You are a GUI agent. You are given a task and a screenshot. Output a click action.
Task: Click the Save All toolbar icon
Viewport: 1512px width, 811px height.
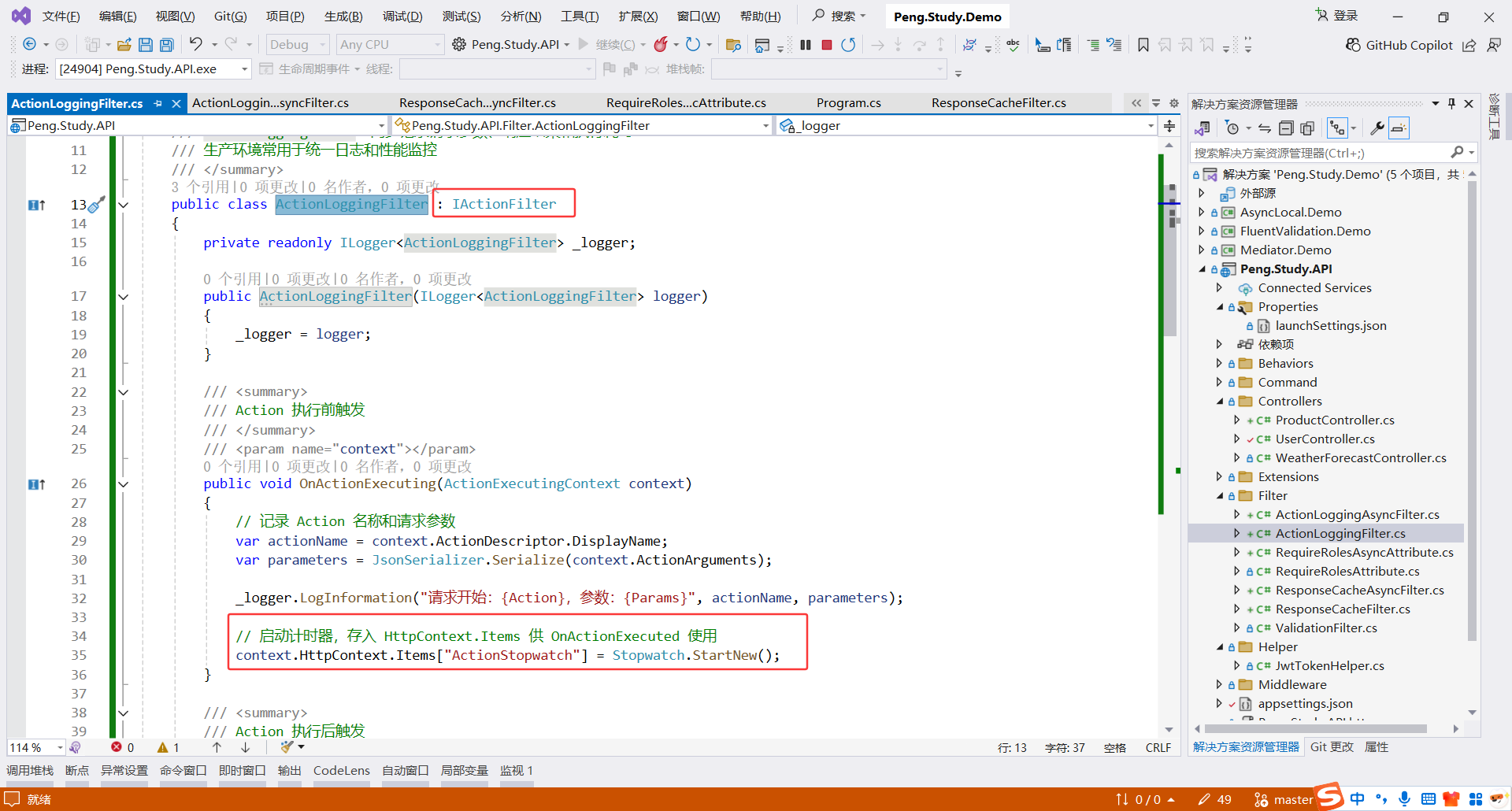tap(167, 45)
